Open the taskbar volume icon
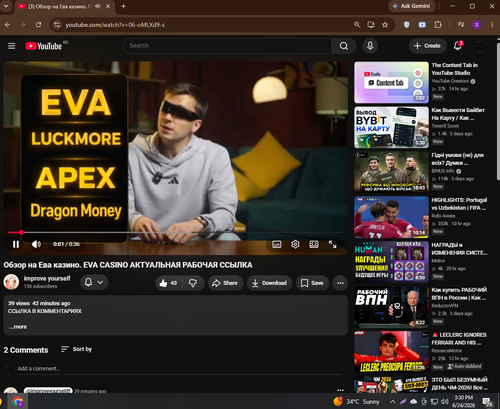This screenshot has width=500, height=409. (x=444, y=401)
